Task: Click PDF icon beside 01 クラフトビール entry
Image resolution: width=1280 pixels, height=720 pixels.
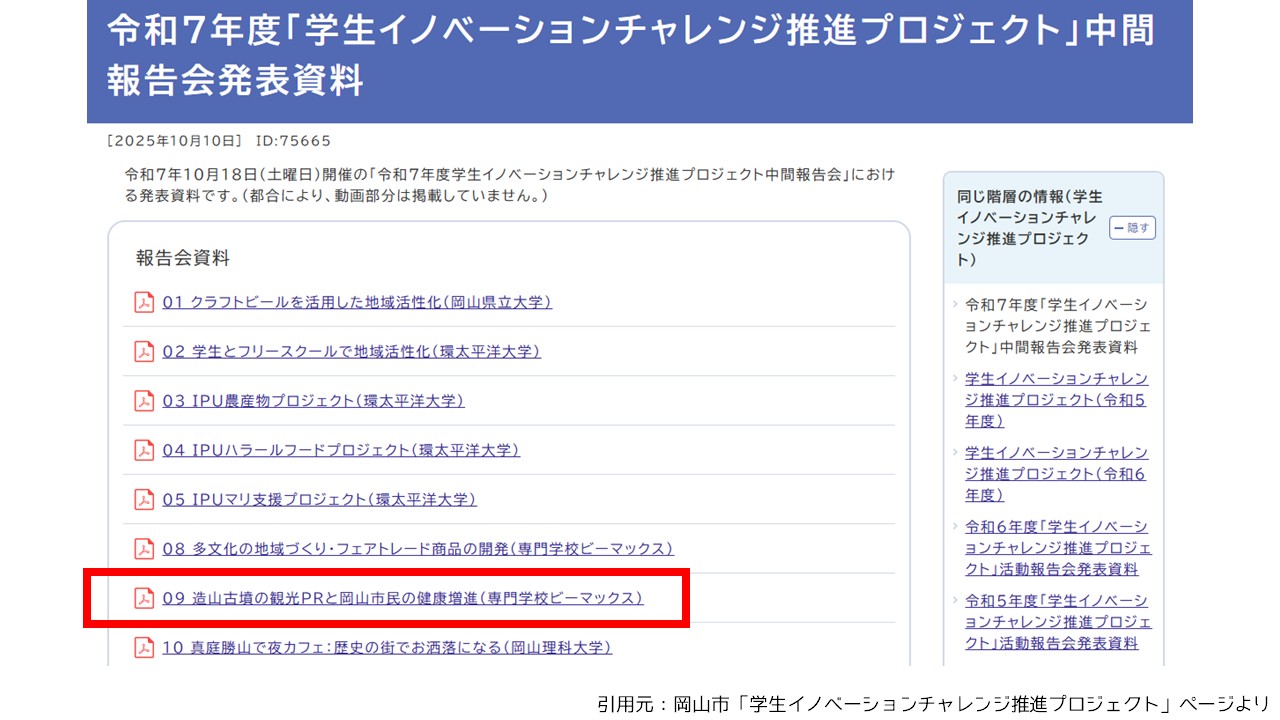Action: coord(144,302)
